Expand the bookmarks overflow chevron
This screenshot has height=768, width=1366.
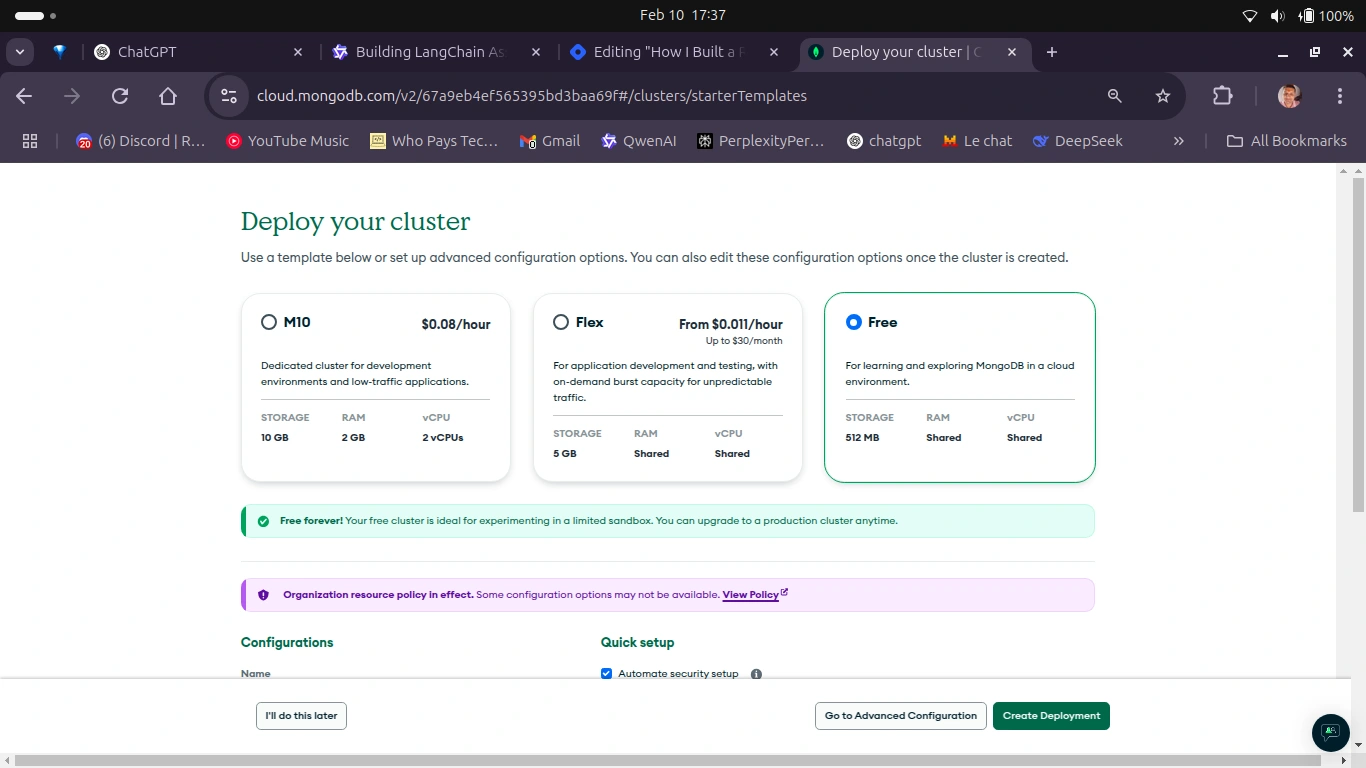[x=1178, y=141]
